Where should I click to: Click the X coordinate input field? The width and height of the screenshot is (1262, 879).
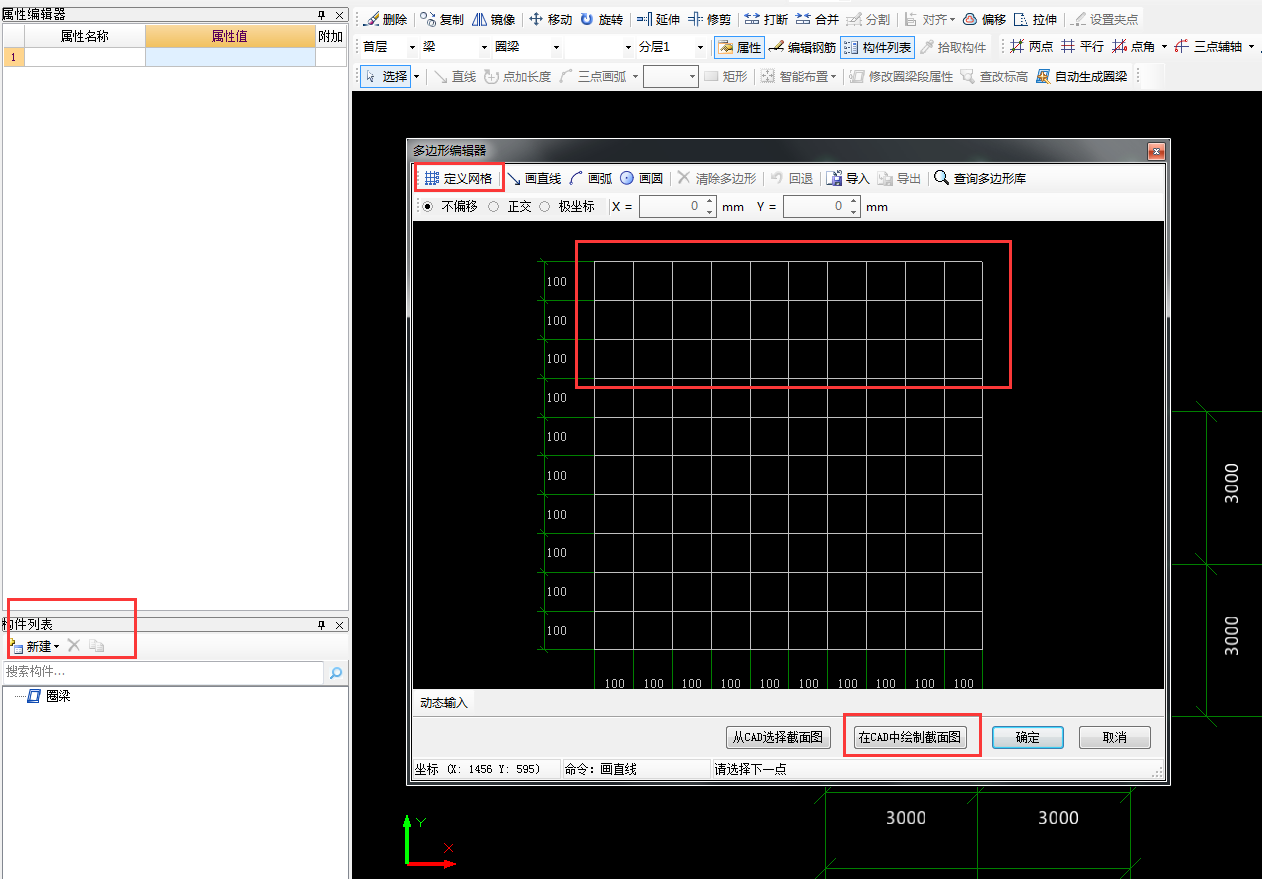(x=672, y=207)
